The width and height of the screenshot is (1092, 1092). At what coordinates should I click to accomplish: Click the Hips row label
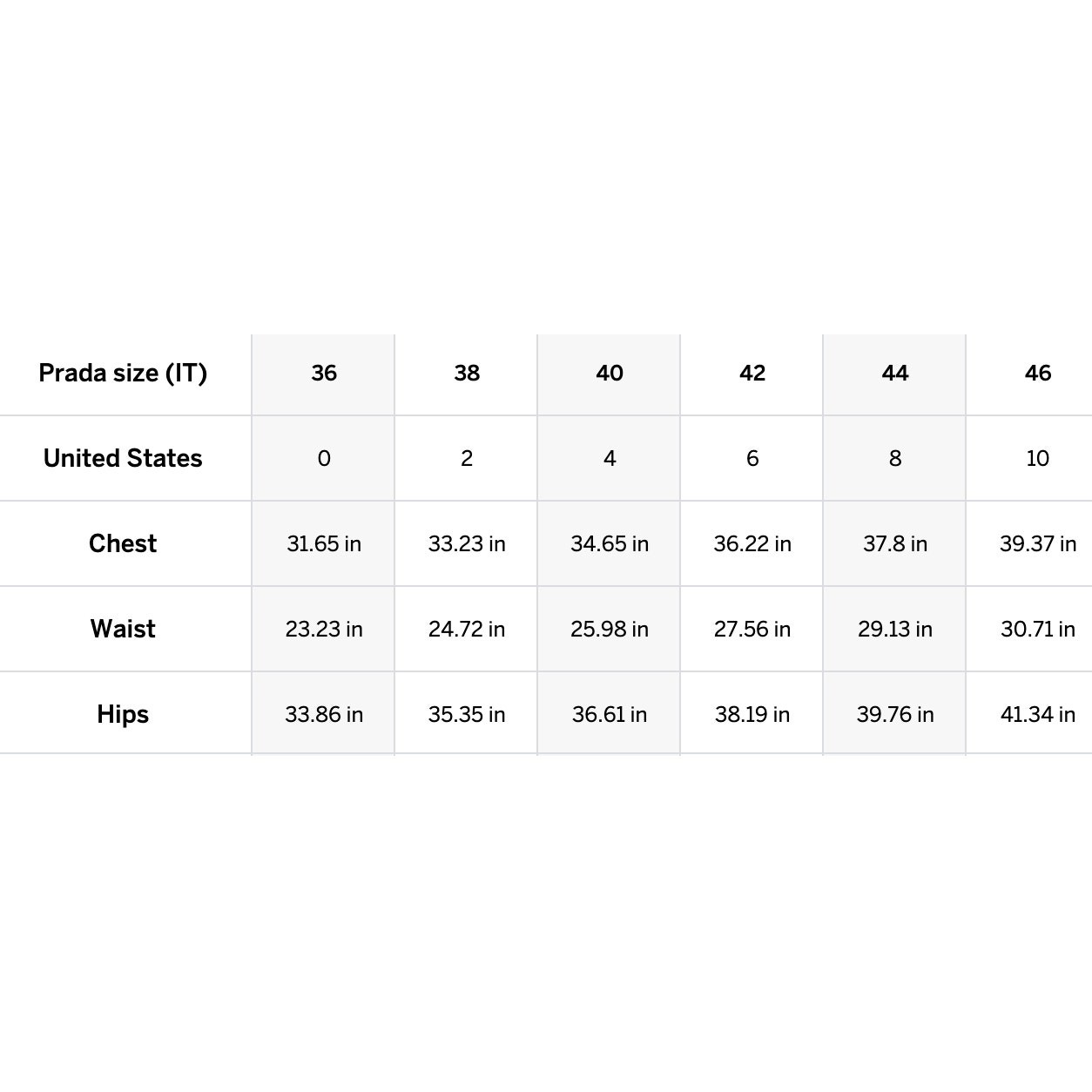[x=123, y=714]
